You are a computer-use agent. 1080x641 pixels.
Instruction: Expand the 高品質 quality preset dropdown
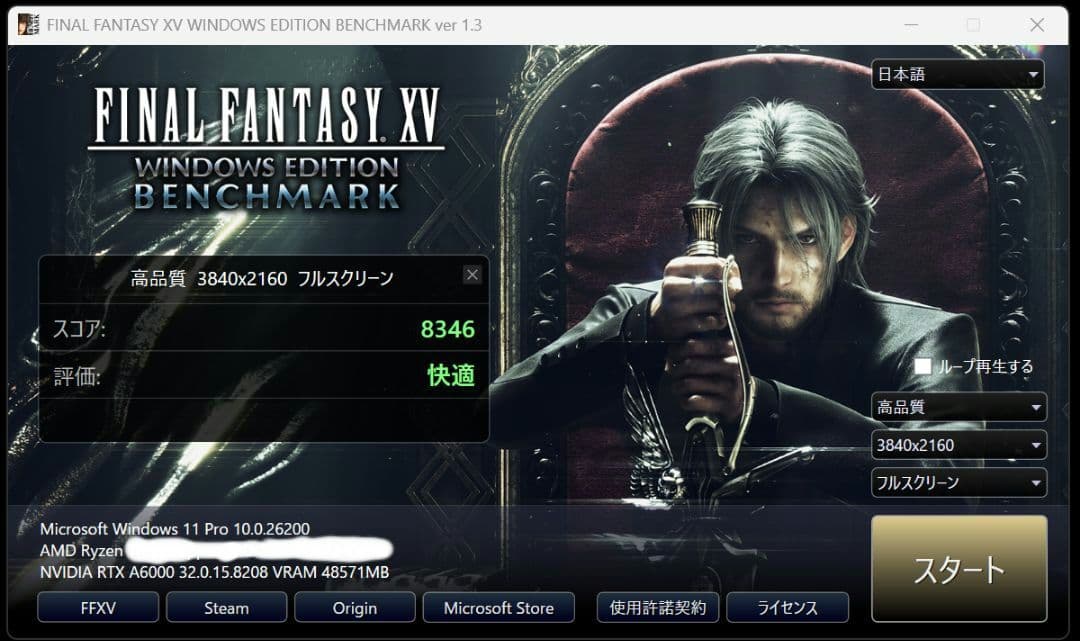pos(959,407)
